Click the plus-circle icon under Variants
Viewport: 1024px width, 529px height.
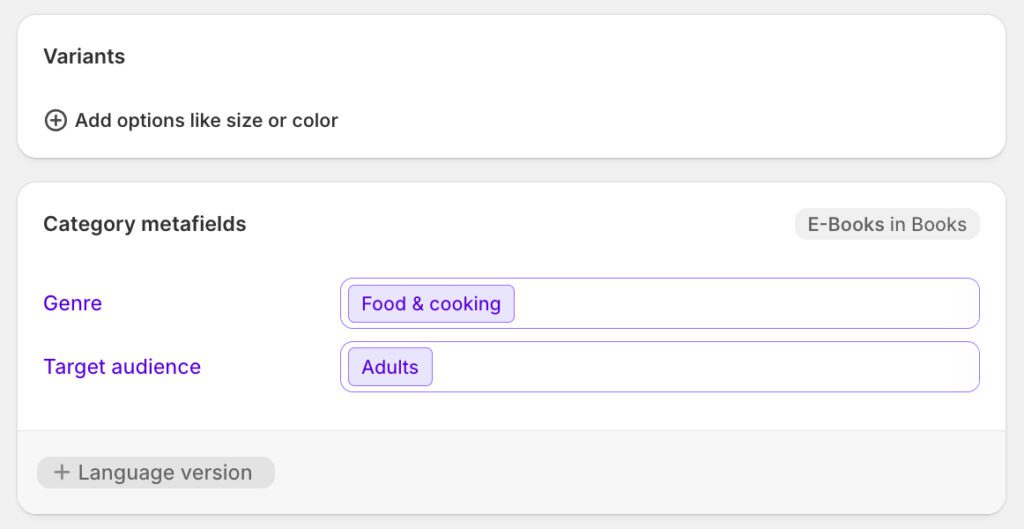[55, 121]
